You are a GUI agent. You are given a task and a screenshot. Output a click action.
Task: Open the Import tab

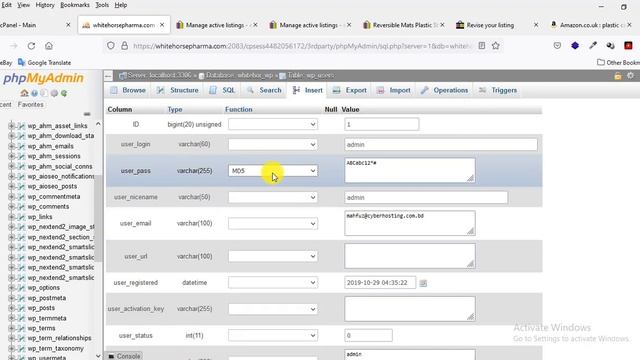[394, 90]
